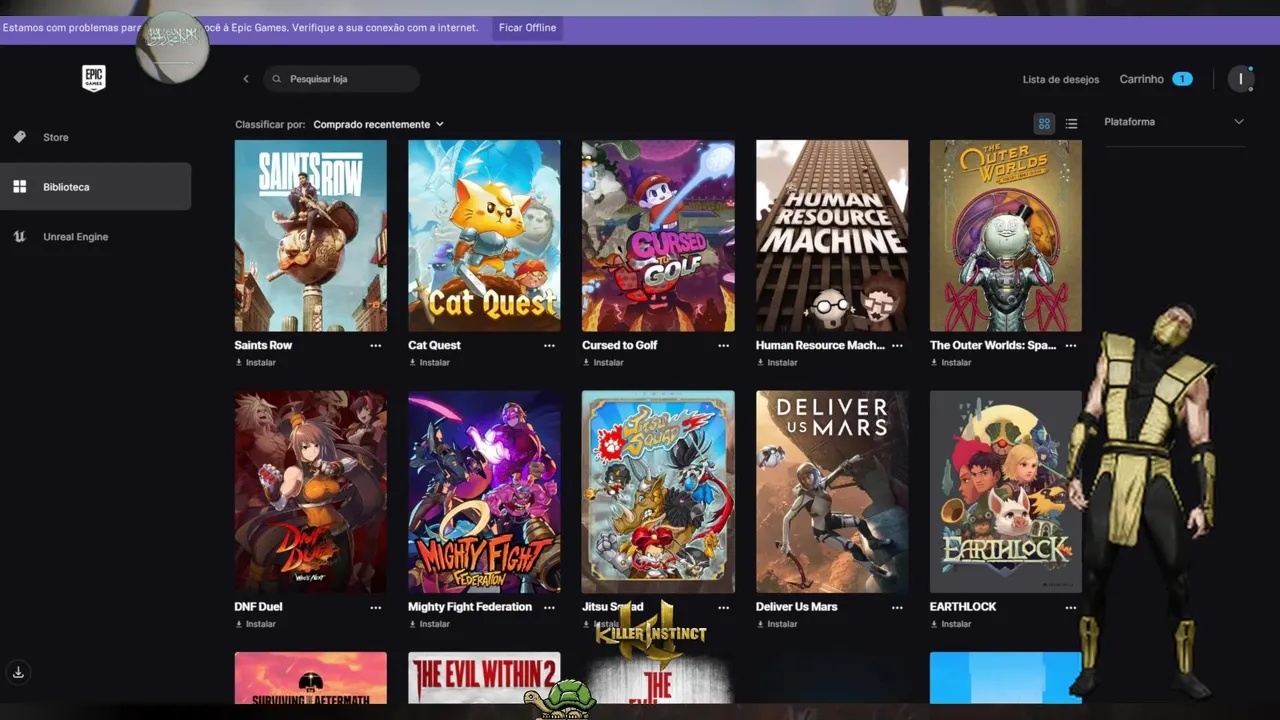This screenshot has height=720, width=1280.
Task: Click the downloads icon at sidebar bottom
Action: tap(18, 672)
